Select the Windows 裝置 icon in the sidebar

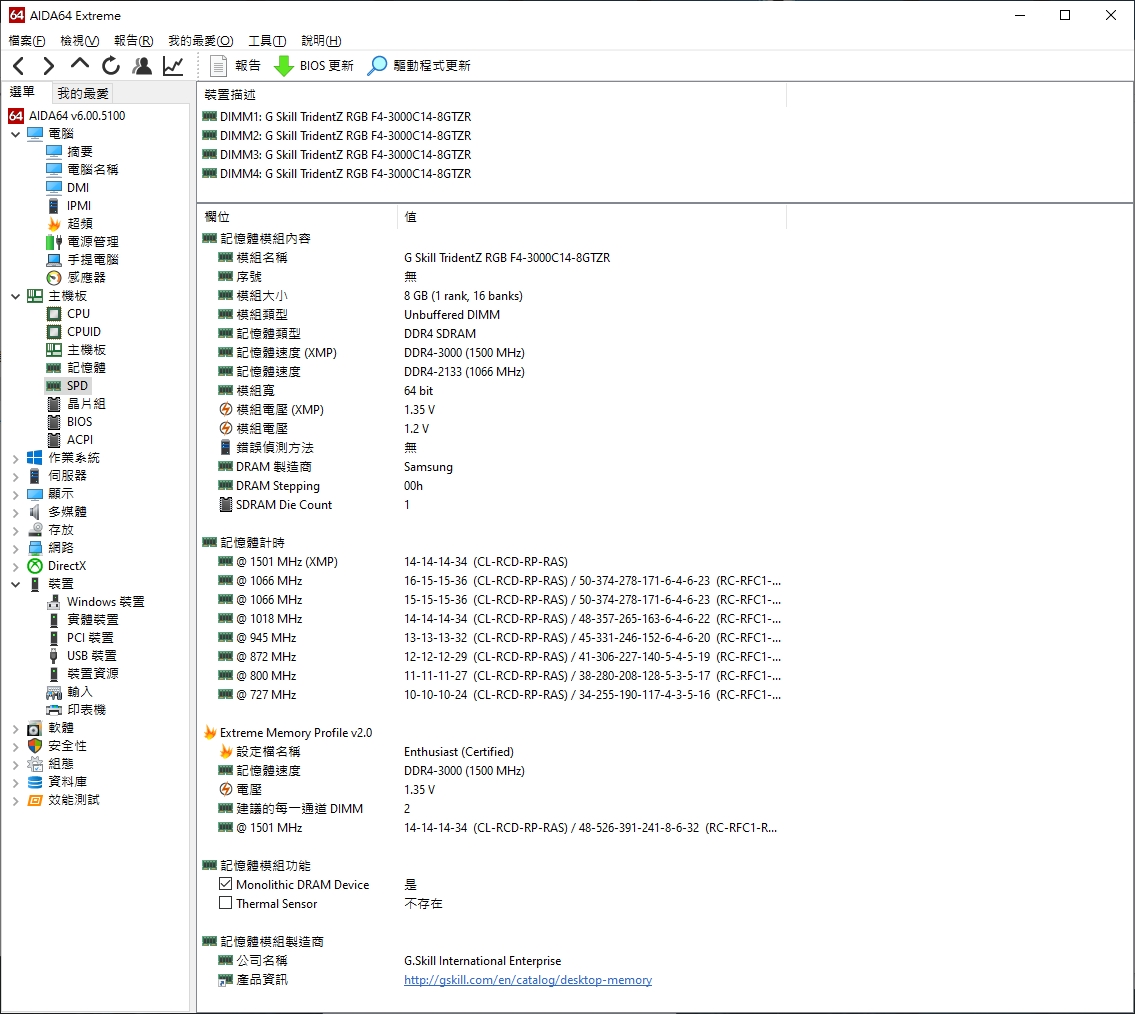click(x=54, y=602)
